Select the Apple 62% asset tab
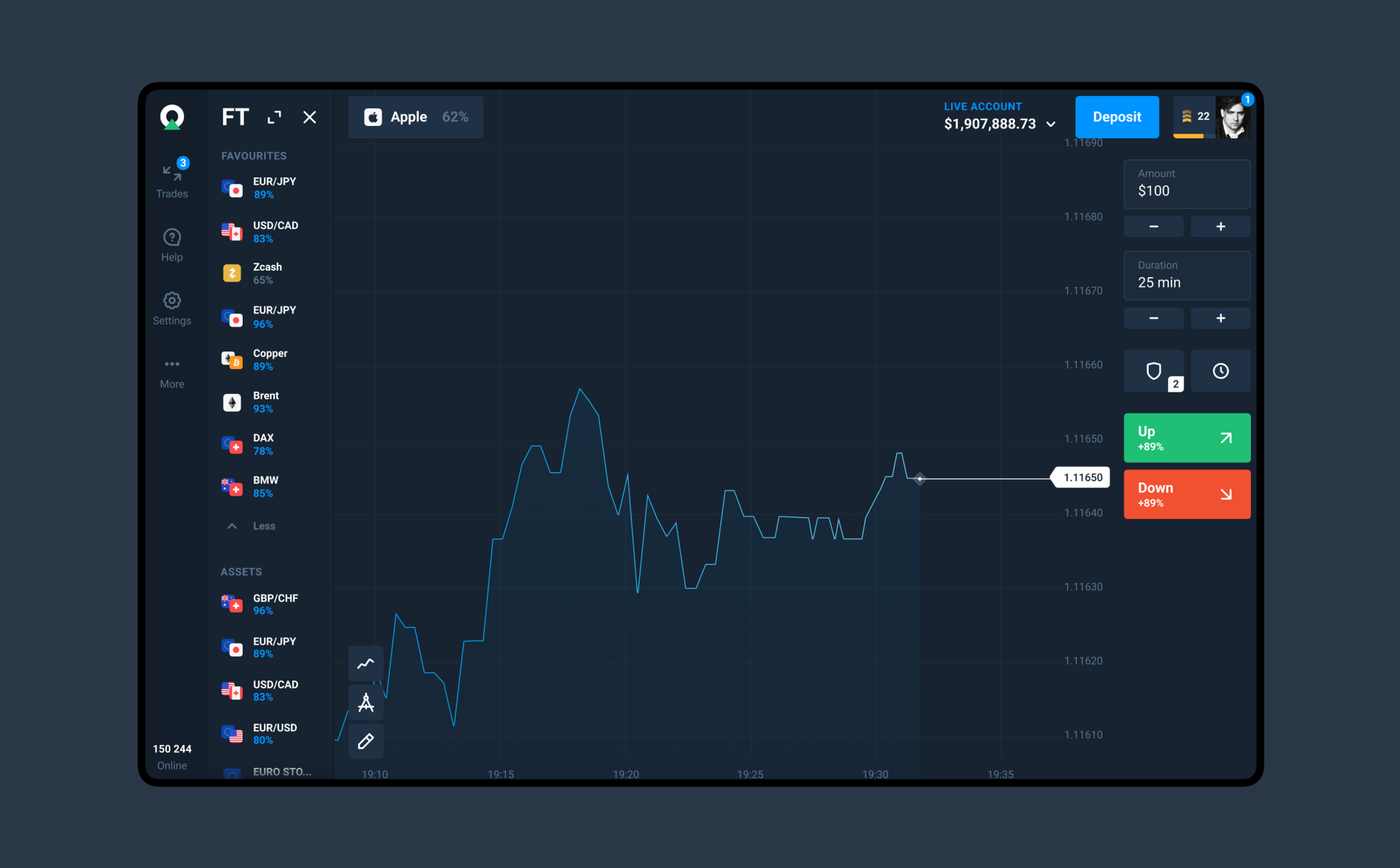This screenshot has width=1400, height=868. (x=416, y=117)
